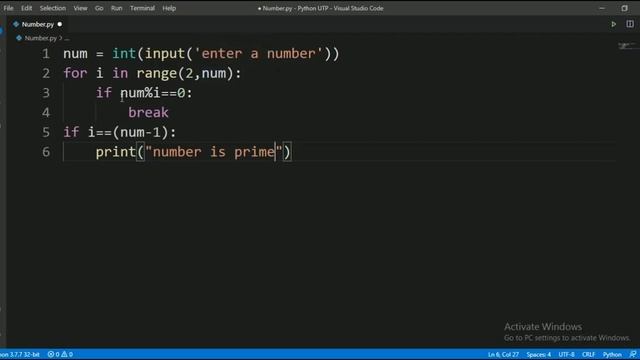Screen dimensions: 640x360
Task: Split the editor with layout icon
Action: click(630, 24)
